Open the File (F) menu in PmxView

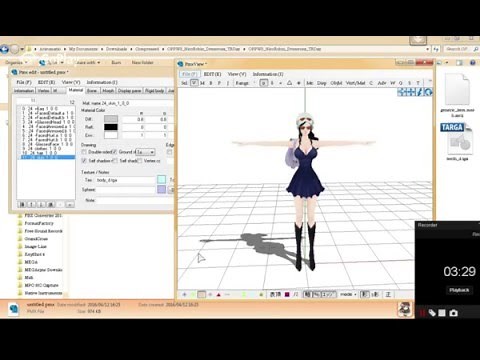[189, 74]
